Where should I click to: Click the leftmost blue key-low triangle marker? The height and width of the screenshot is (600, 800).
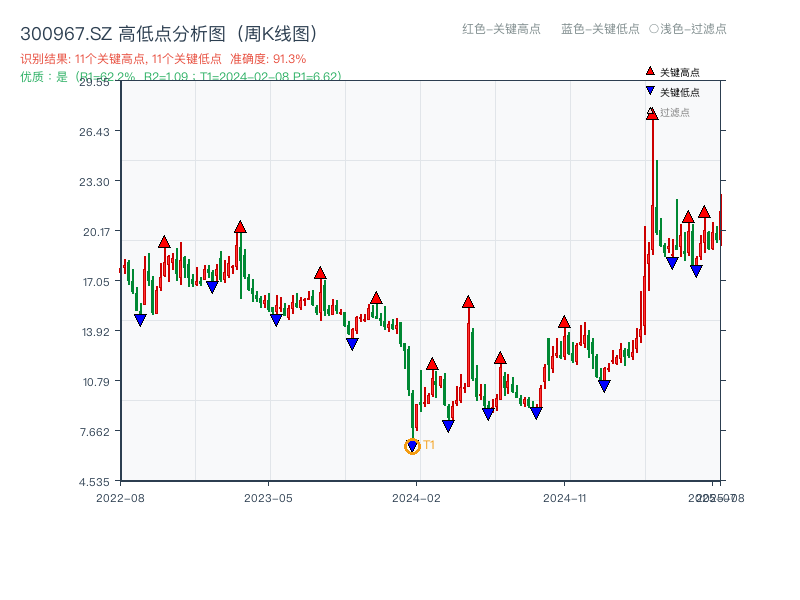pyautogui.click(x=140, y=320)
